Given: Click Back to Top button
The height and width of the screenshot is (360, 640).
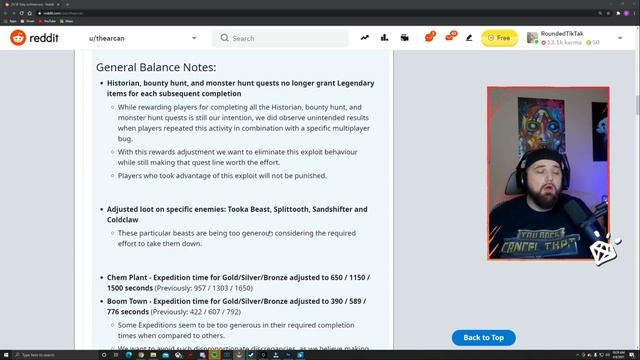Looking at the screenshot, I should pos(483,338).
